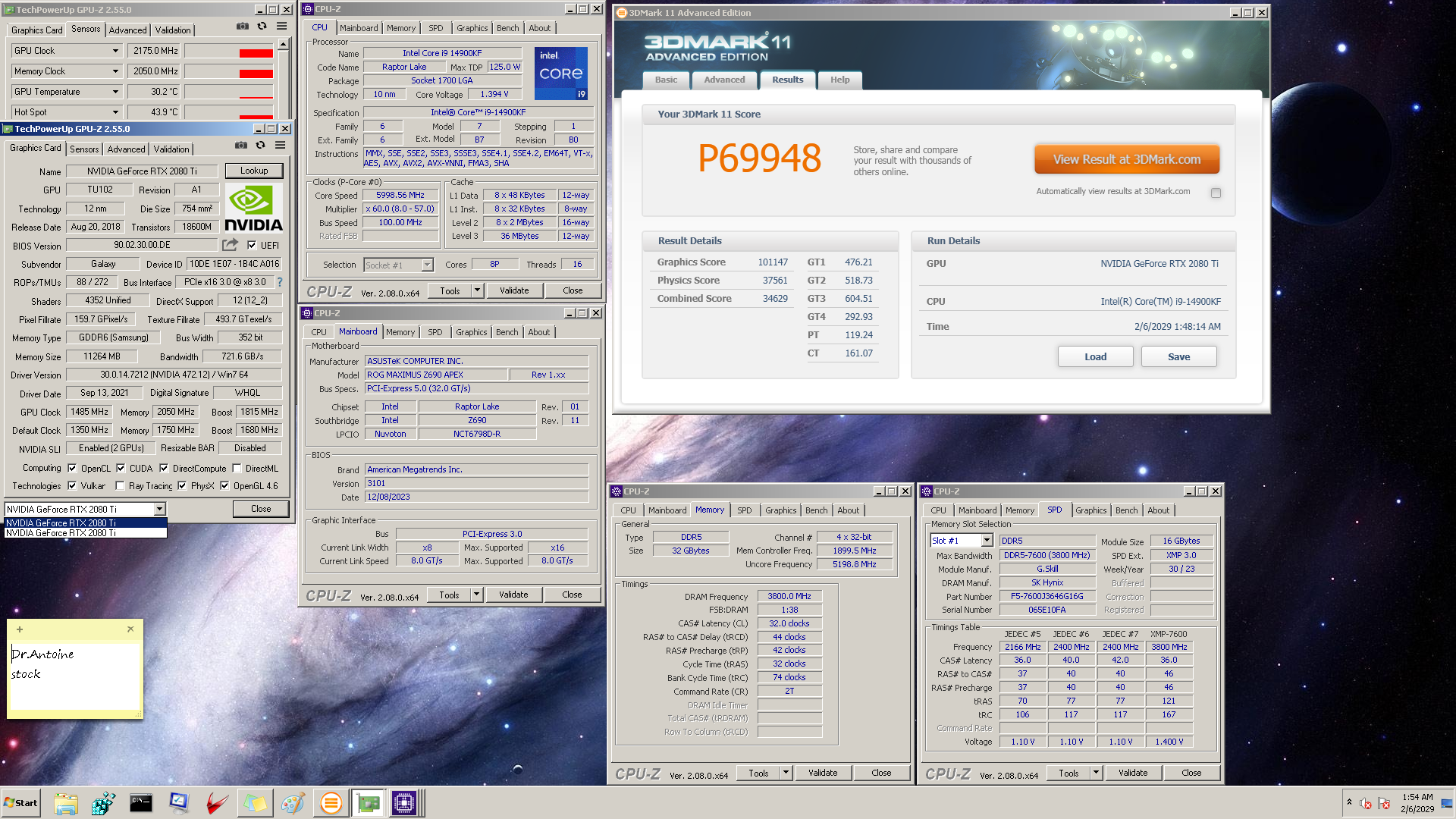The height and width of the screenshot is (819, 1456).
Task: Open Windows Explorer folder from taskbar
Action: (x=66, y=803)
